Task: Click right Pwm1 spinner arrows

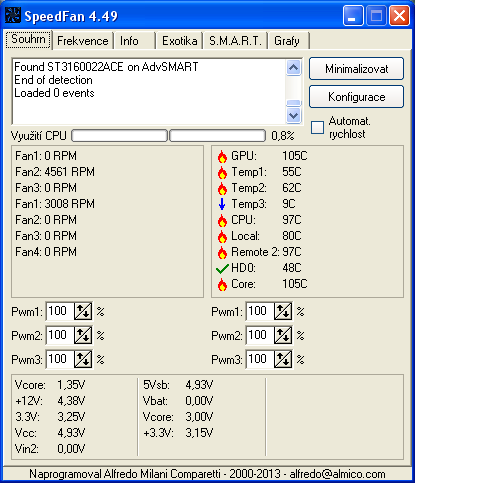Action: coord(283,312)
